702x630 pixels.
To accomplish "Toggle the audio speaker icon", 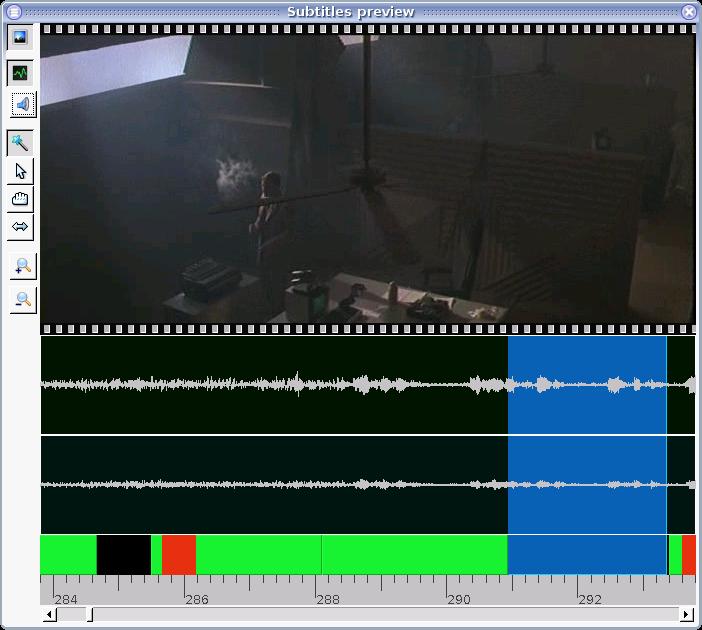I will (23, 105).
